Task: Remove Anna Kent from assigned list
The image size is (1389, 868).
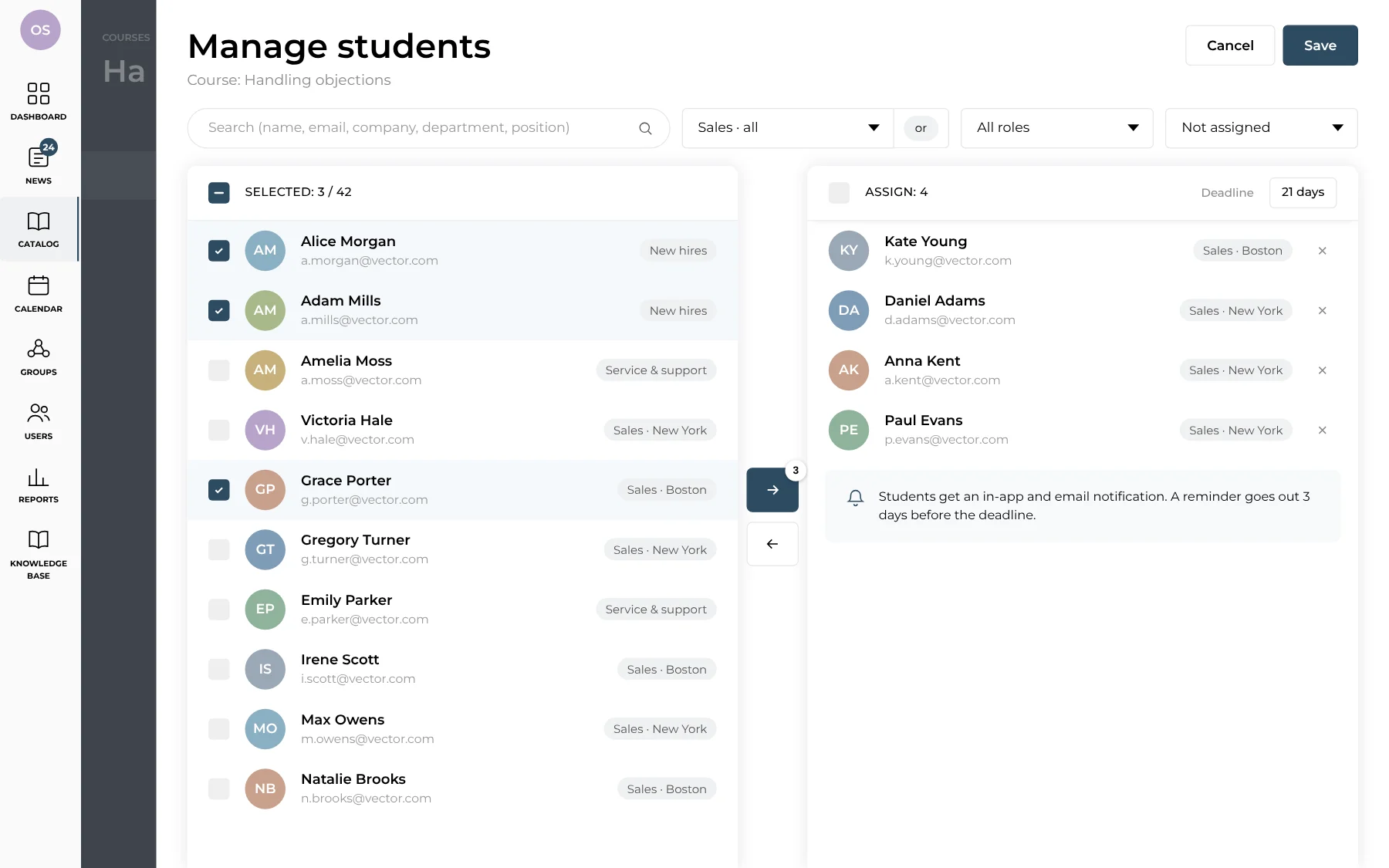Action: 1322,370
